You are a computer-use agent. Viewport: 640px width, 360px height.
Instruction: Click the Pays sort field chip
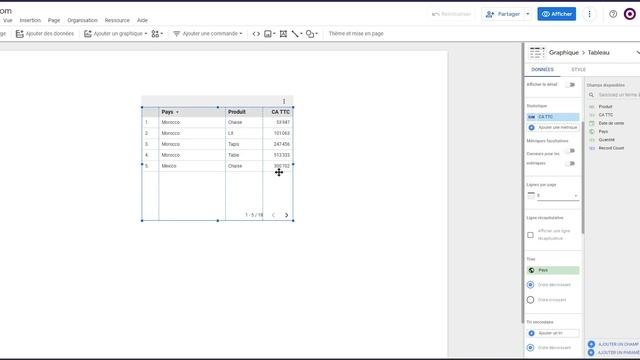553,270
